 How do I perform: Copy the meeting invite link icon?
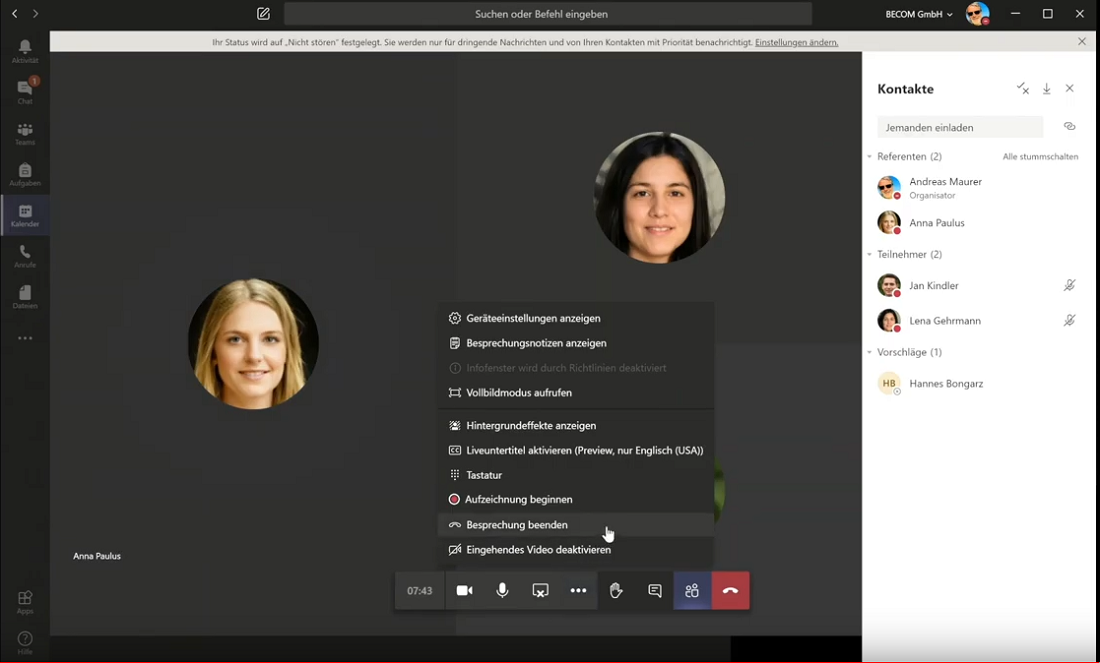click(1069, 127)
